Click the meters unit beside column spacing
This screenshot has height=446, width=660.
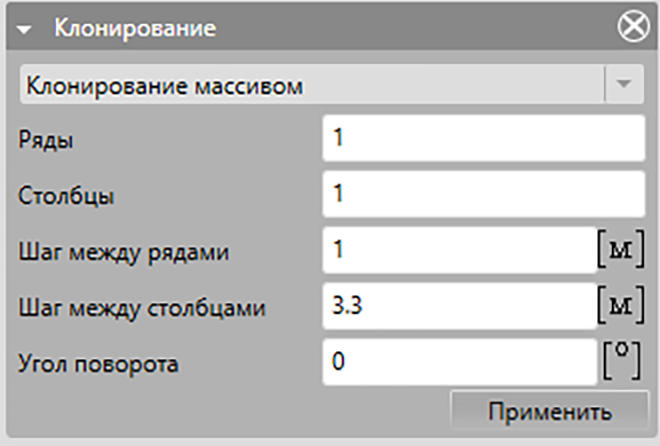tap(621, 305)
